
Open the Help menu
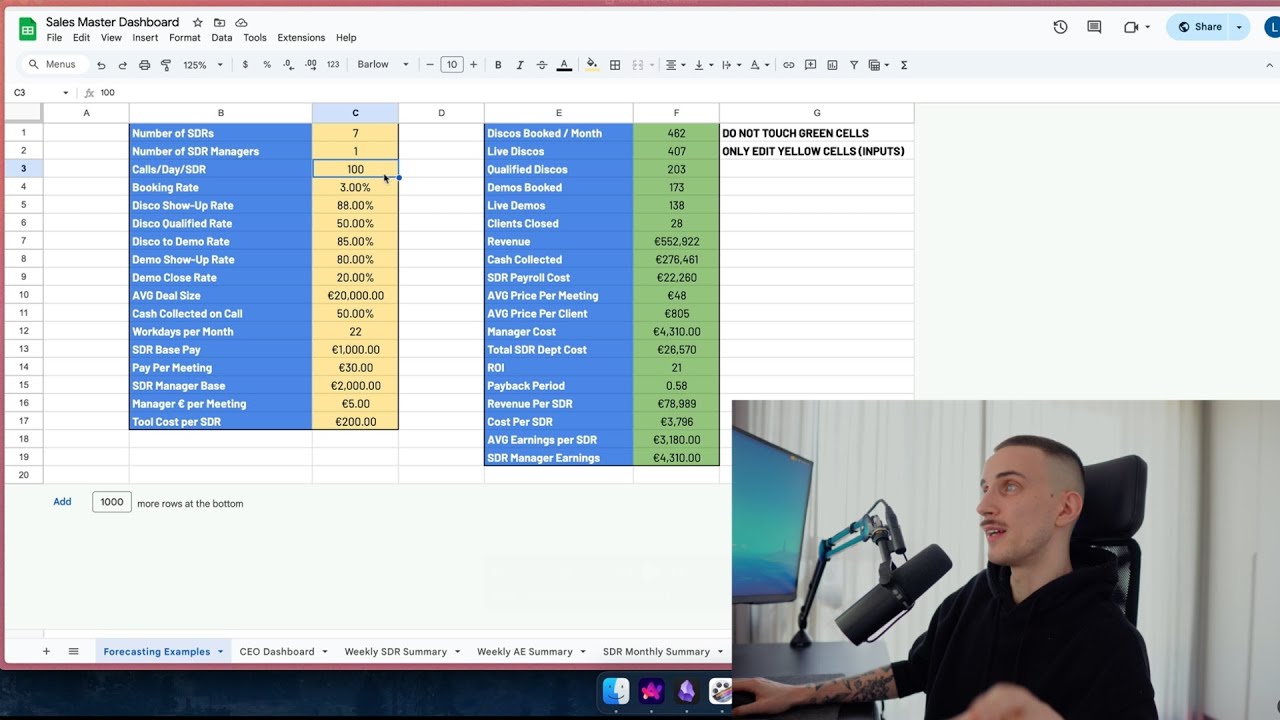(346, 38)
